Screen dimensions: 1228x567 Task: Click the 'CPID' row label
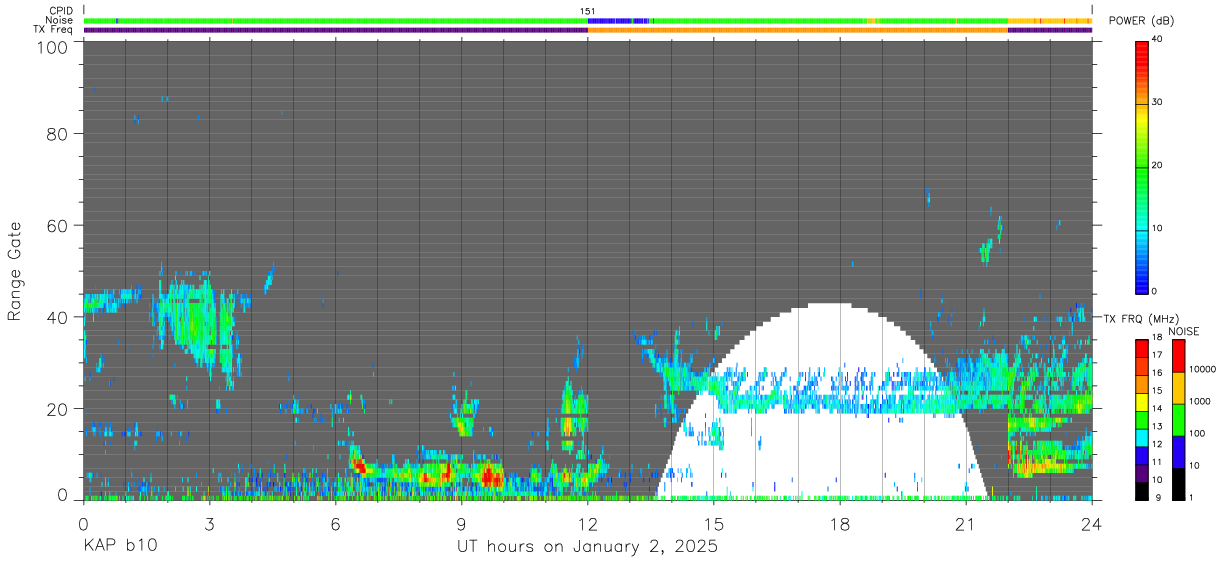point(61,11)
